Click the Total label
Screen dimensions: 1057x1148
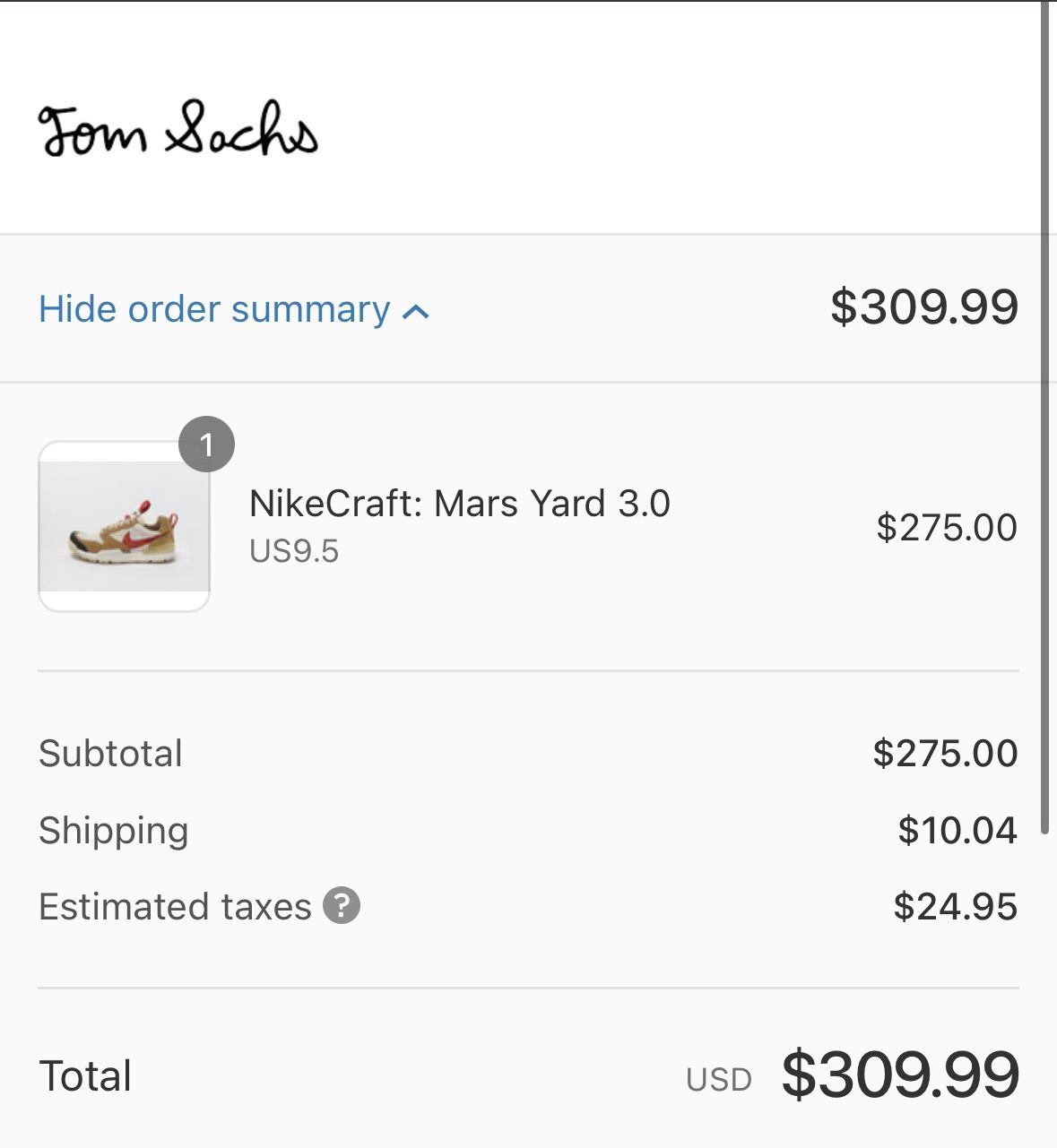[x=85, y=1075]
